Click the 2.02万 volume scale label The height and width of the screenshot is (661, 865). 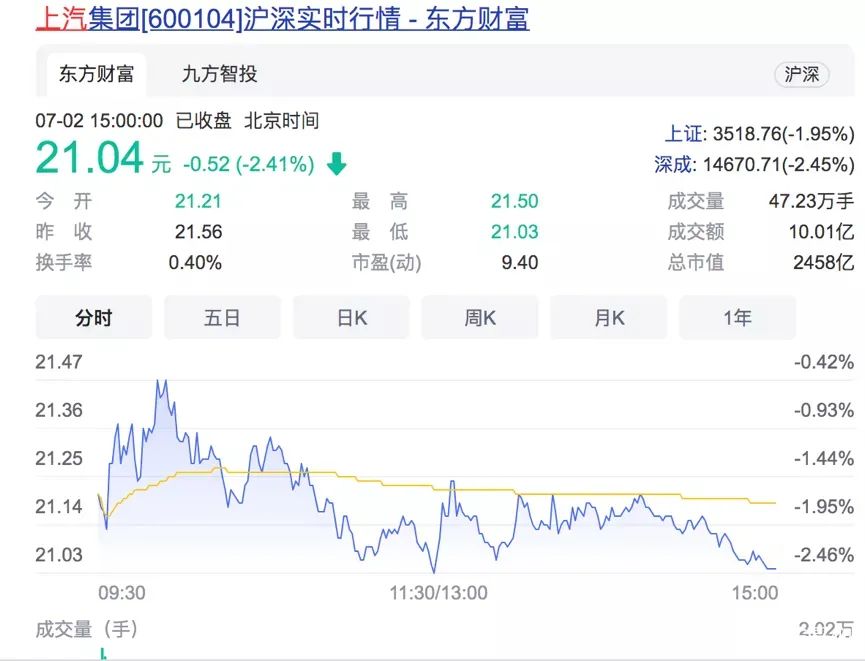pos(826,628)
